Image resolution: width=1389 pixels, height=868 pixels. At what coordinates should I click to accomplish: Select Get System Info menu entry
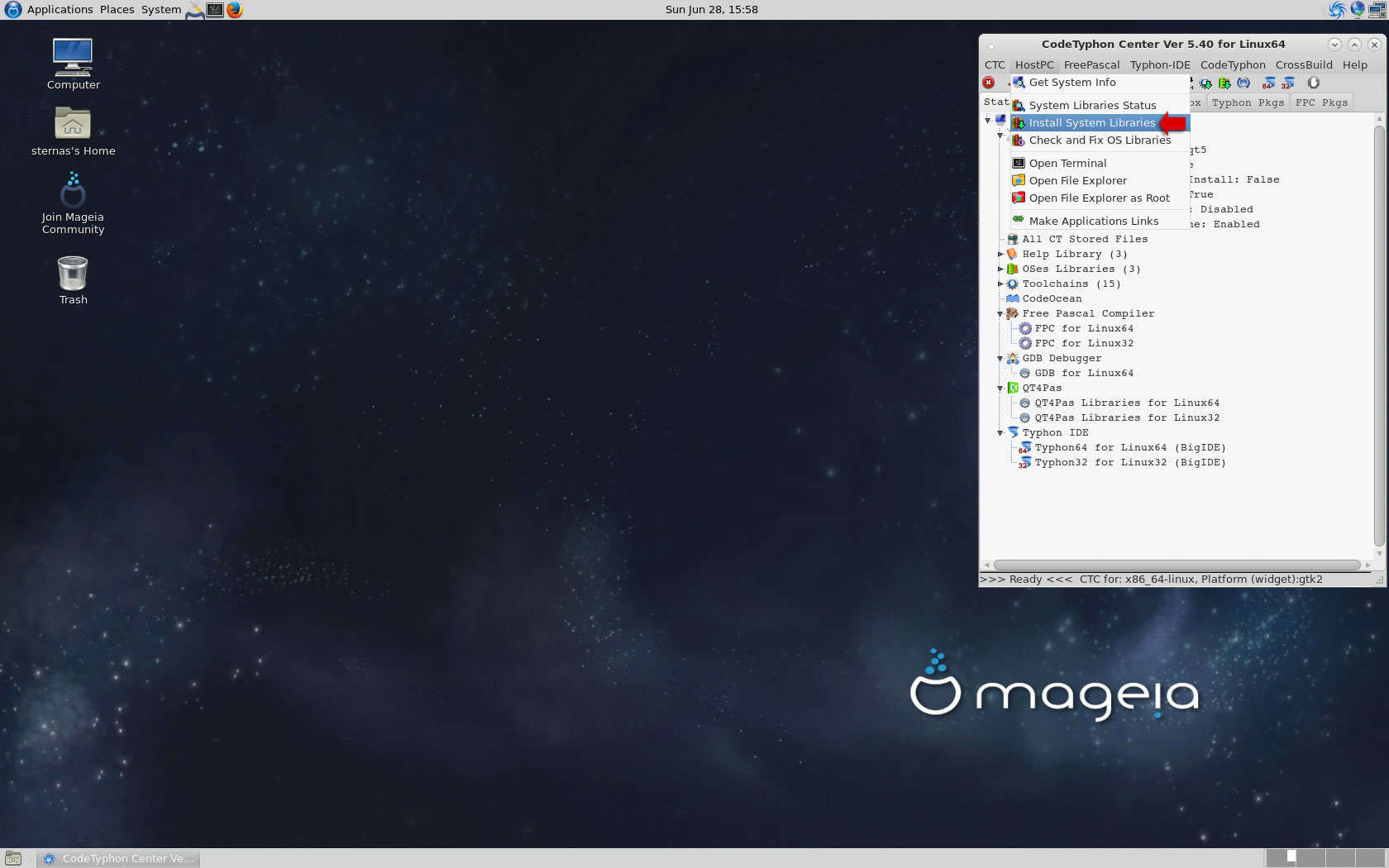click(1100, 83)
